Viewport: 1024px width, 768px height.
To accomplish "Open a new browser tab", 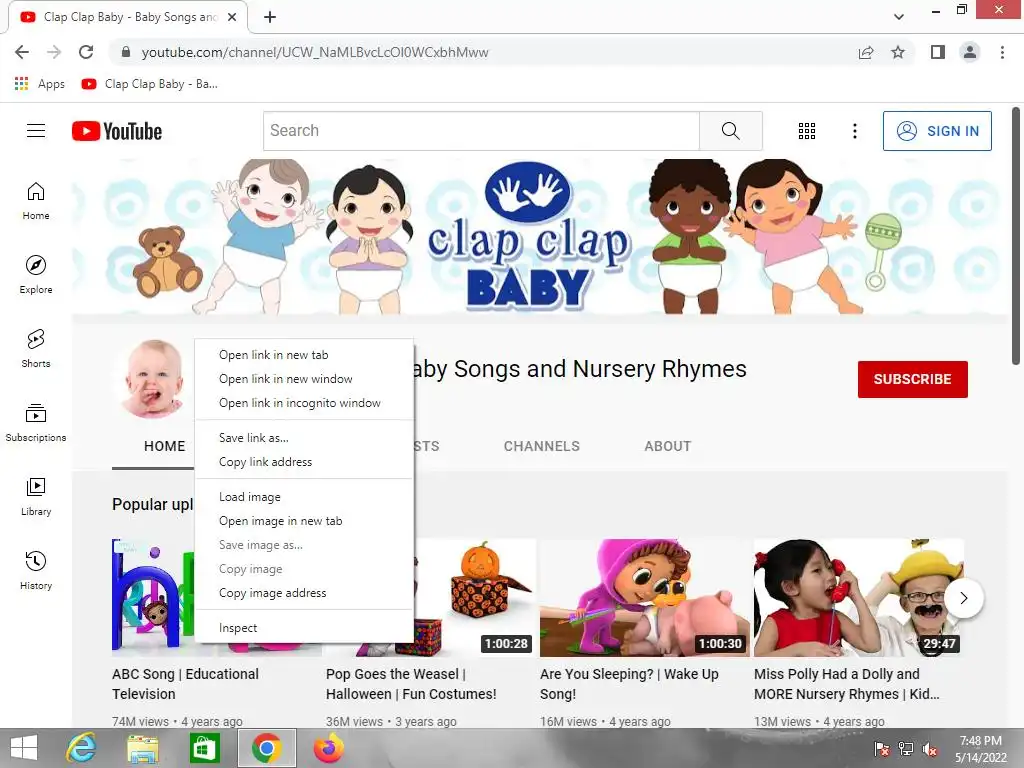I will coord(270,17).
